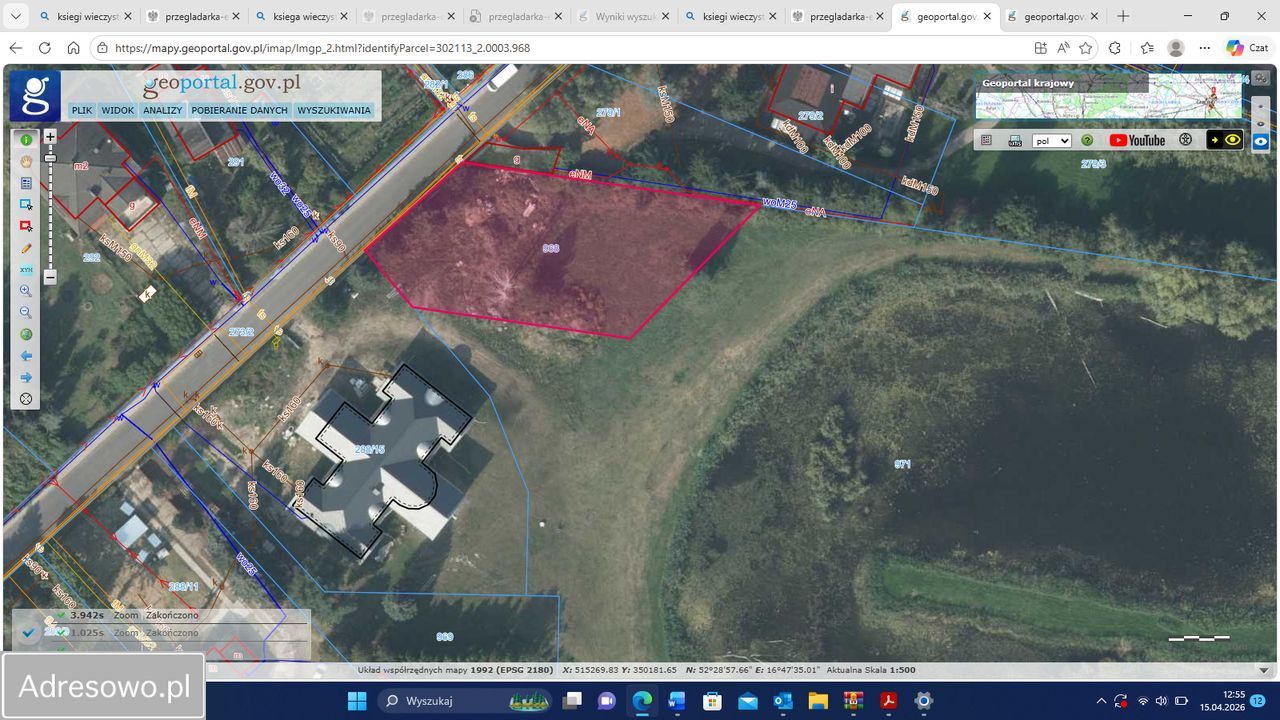Select the red rectangle selection tool
Image resolution: width=1280 pixels, height=720 pixels.
point(26,226)
